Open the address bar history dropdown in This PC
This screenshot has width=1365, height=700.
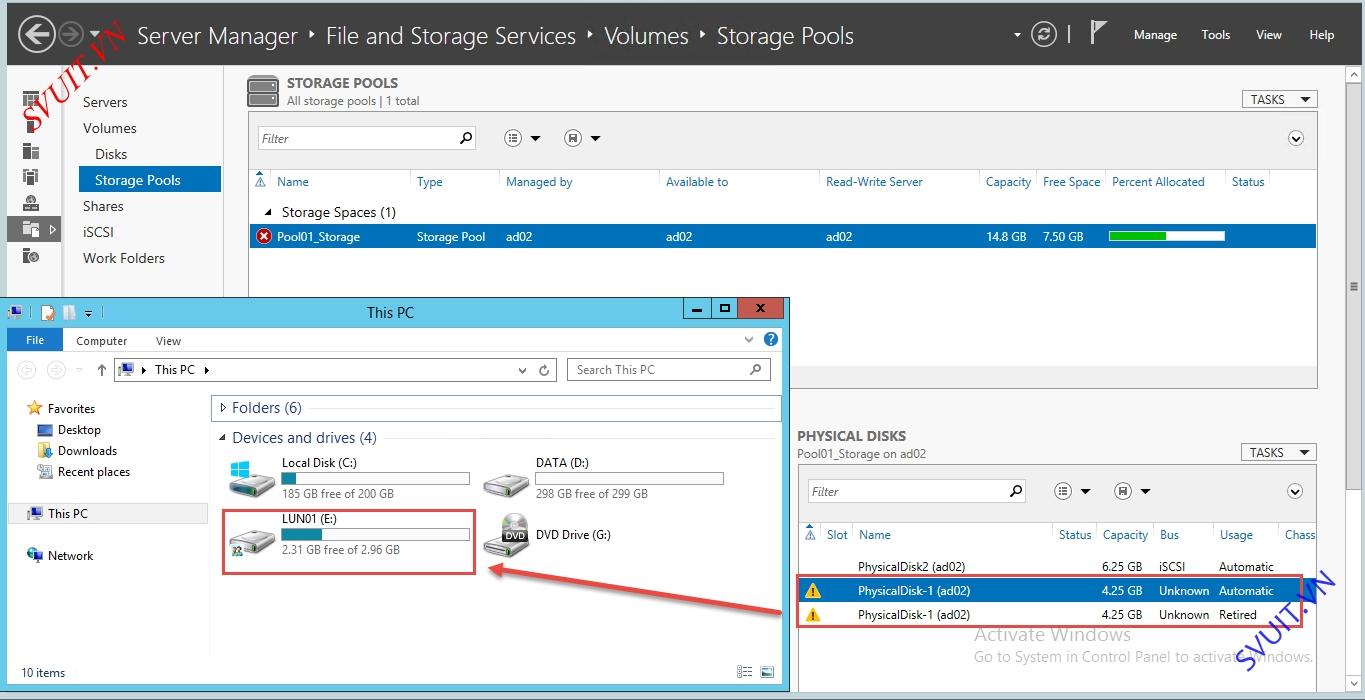[522, 370]
